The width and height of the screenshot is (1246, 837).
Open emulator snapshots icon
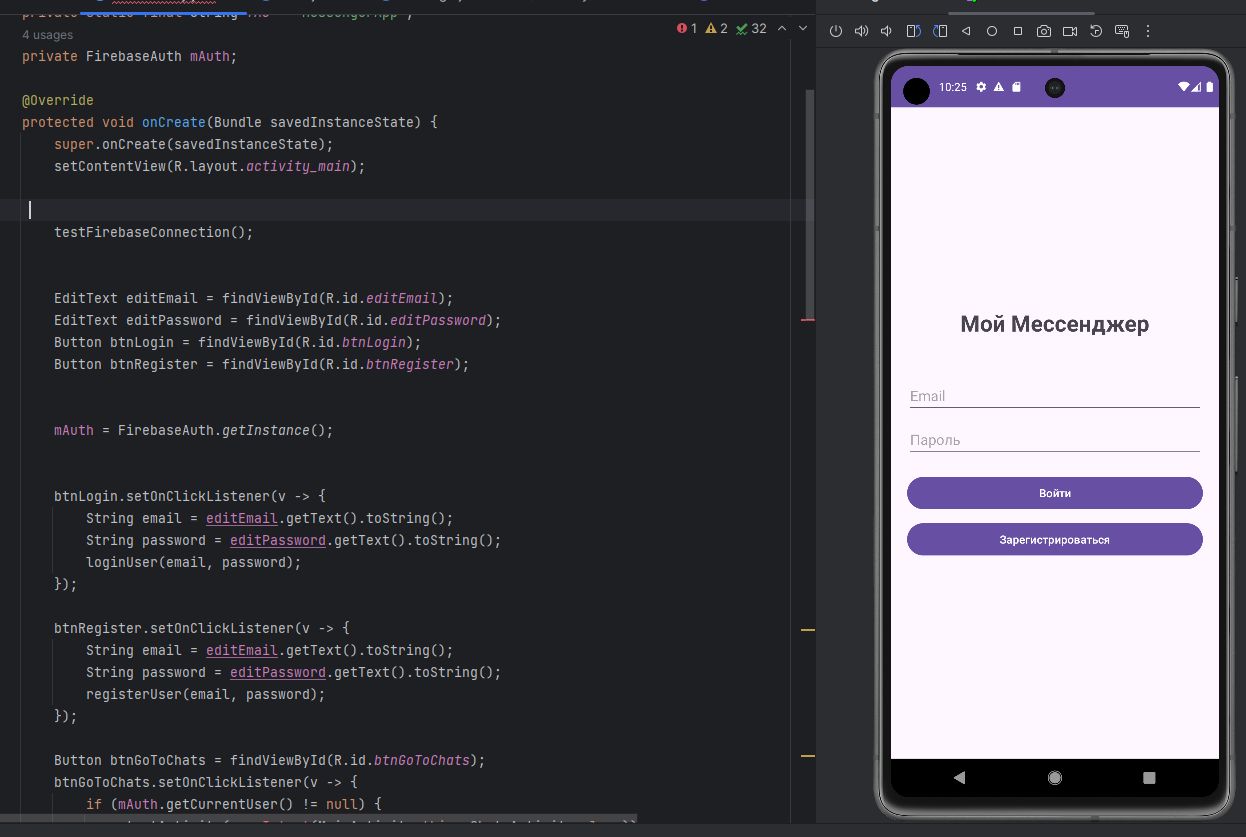[1096, 31]
